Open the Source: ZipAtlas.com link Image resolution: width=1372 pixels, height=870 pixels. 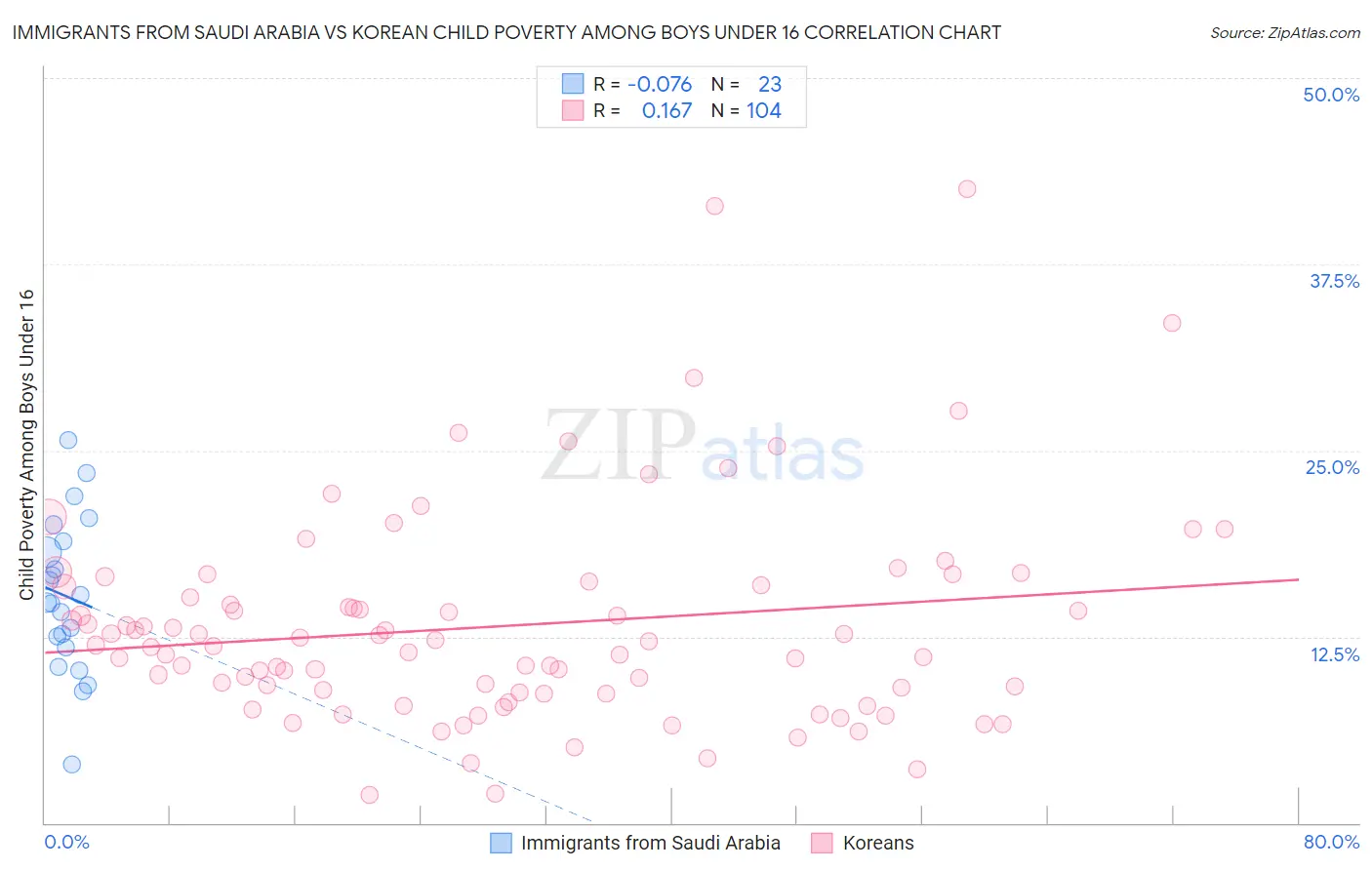pos(1284,32)
